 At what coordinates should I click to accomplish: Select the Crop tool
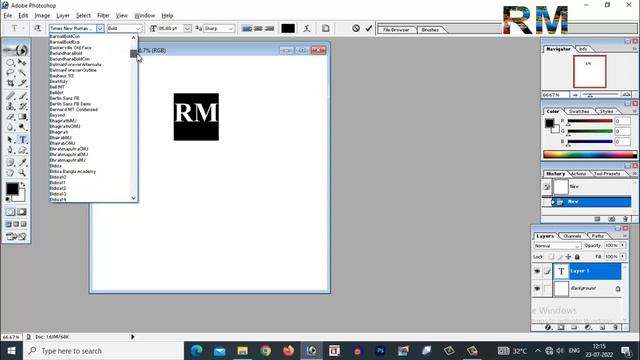tap(11, 83)
